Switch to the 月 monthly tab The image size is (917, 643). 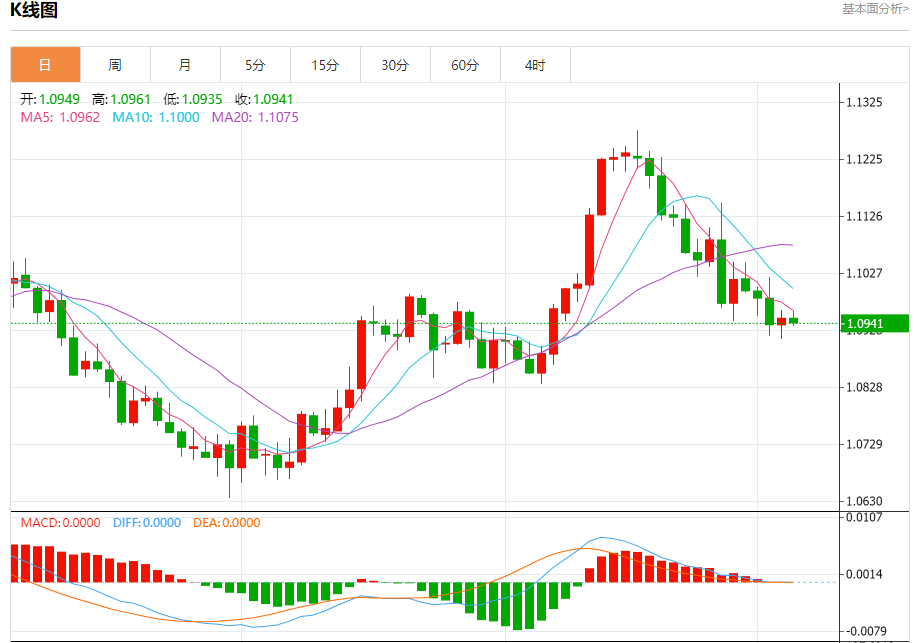coord(185,65)
